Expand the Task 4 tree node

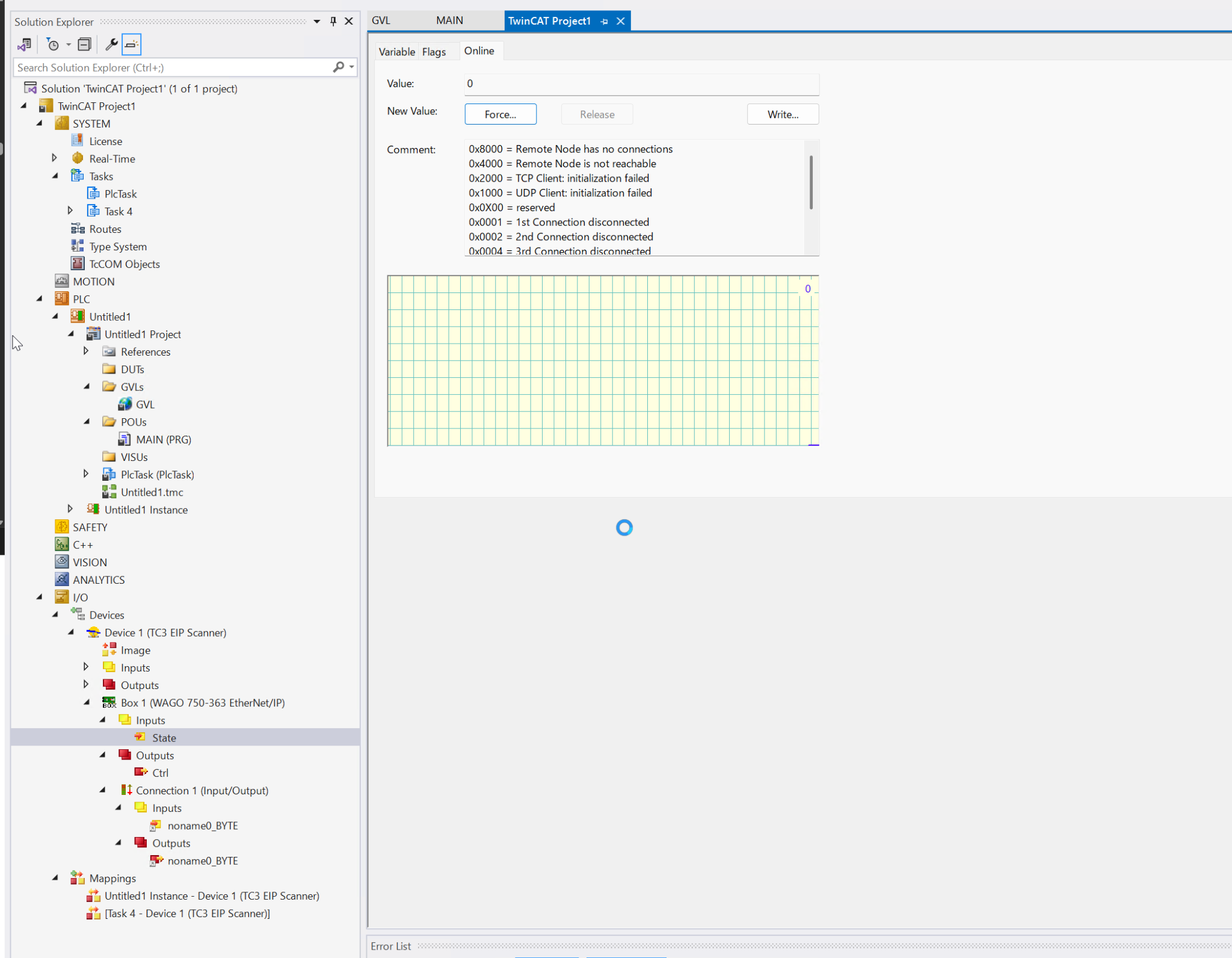tap(70, 211)
